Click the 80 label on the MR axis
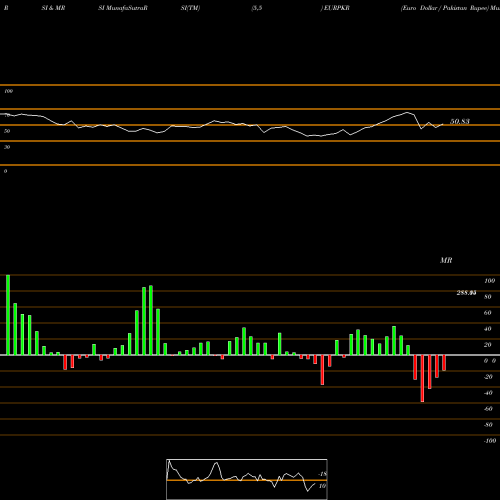Screen dimensions: 500x500 point(488,297)
